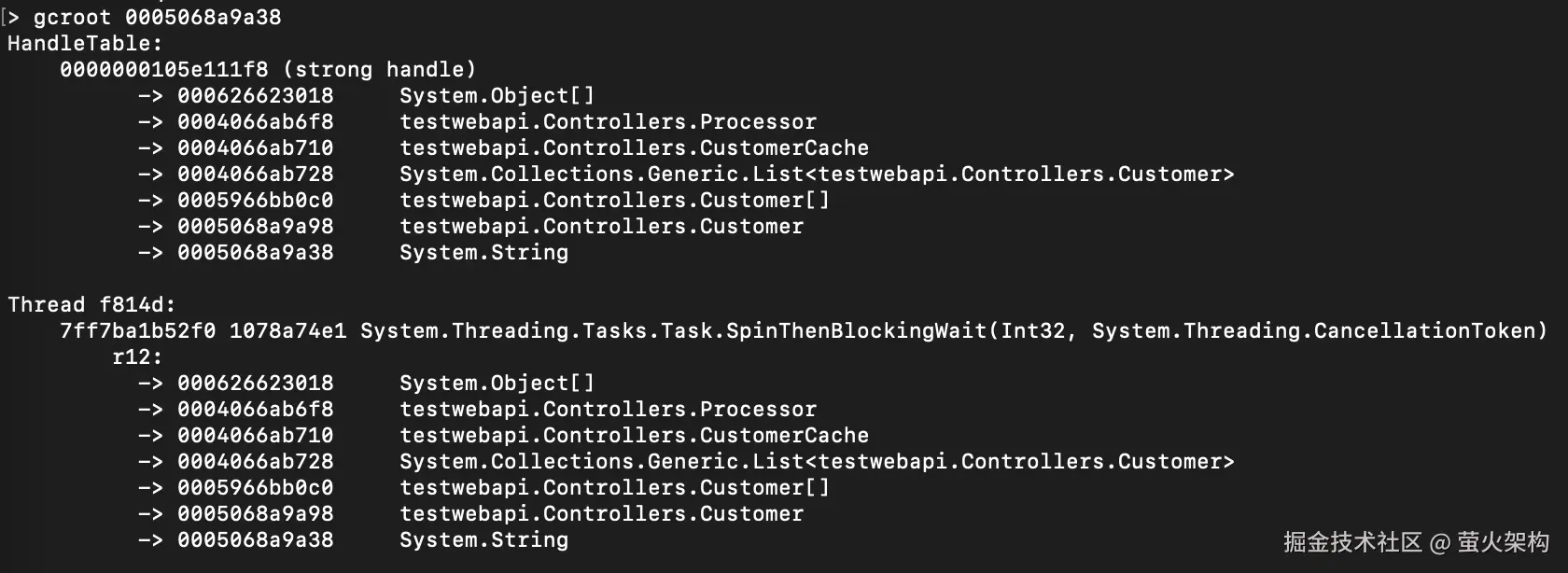Select the HandleTable: heading

pos(85,43)
